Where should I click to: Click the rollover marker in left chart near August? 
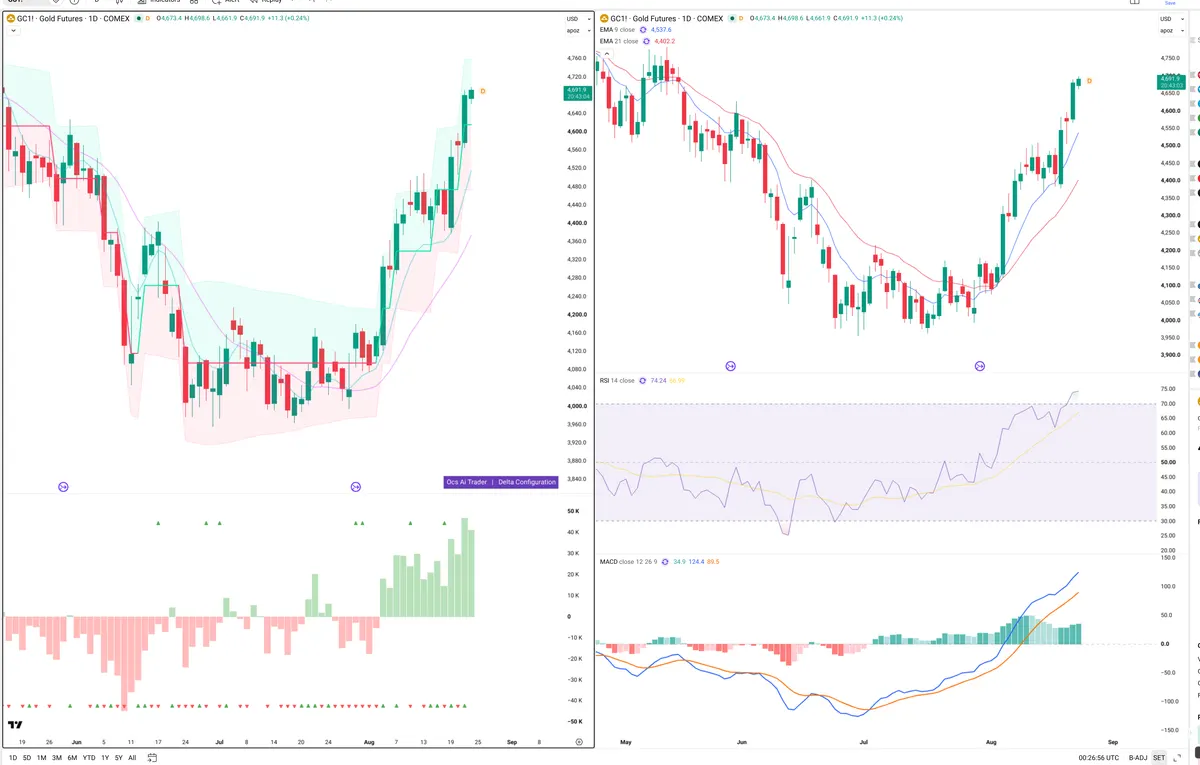355,487
